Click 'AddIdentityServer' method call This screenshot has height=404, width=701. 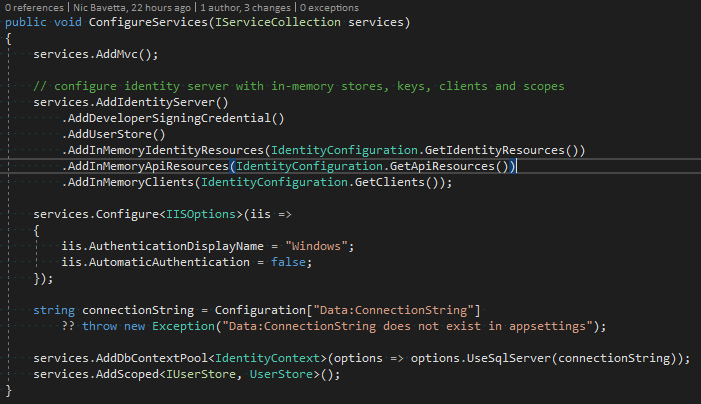pos(155,102)
